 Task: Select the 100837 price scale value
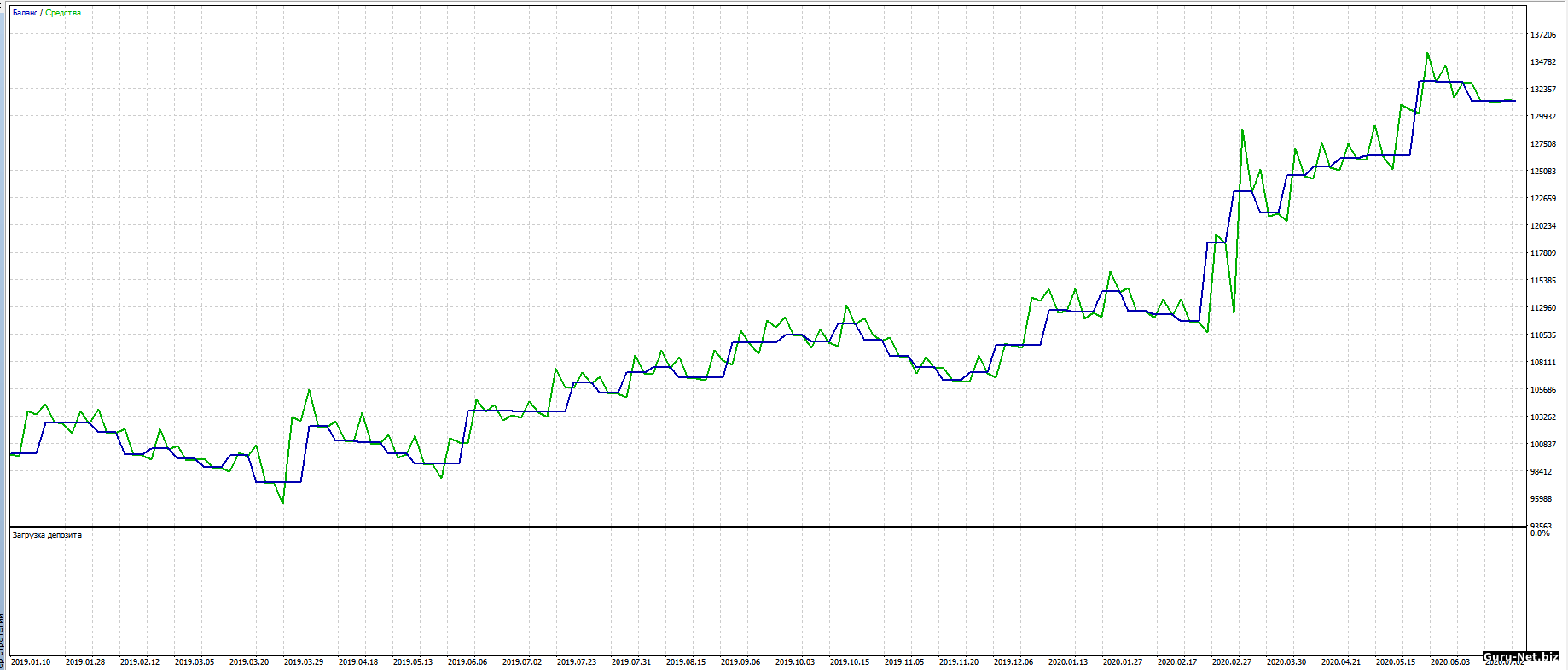click(x=1542, y=445)
